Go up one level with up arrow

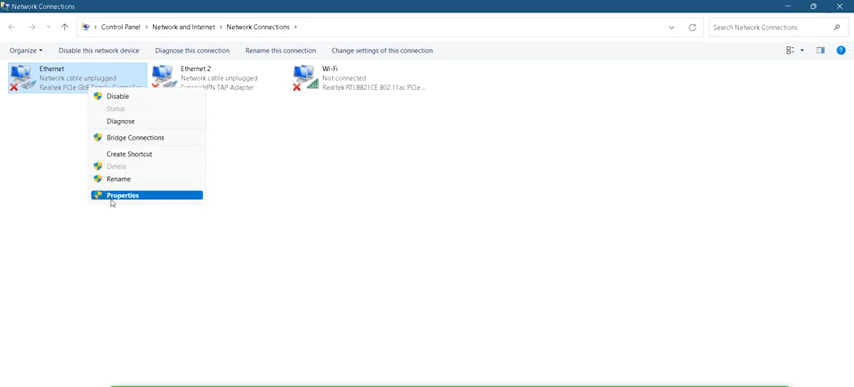click(x=65, y=27)
